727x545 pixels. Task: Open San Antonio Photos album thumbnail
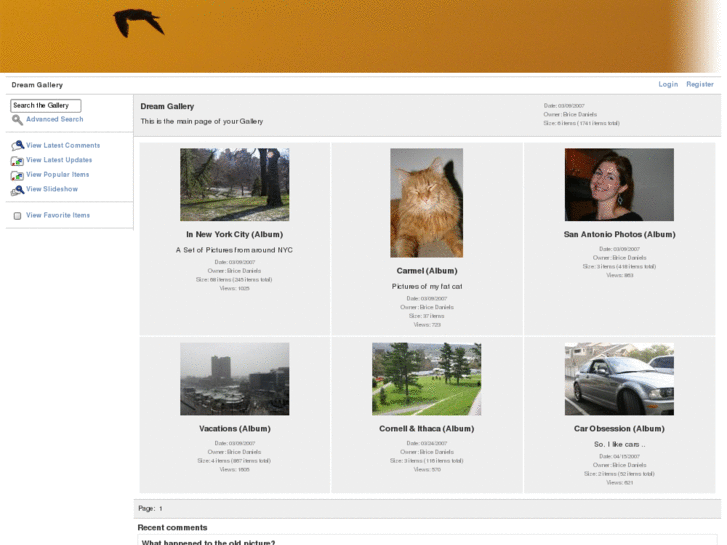(x=619, y=185)
